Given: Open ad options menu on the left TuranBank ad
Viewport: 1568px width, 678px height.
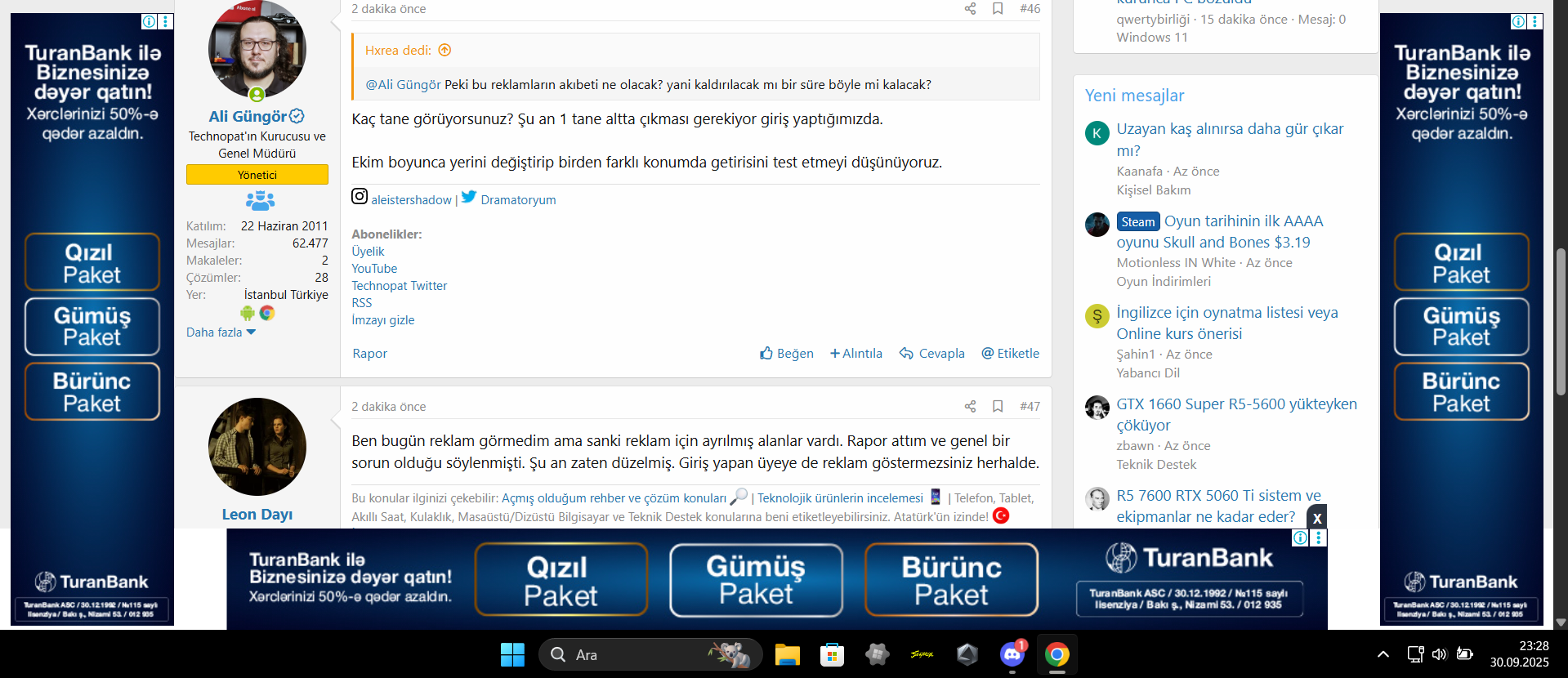Looking at the screenshot, I should click(x=165, y=21).
